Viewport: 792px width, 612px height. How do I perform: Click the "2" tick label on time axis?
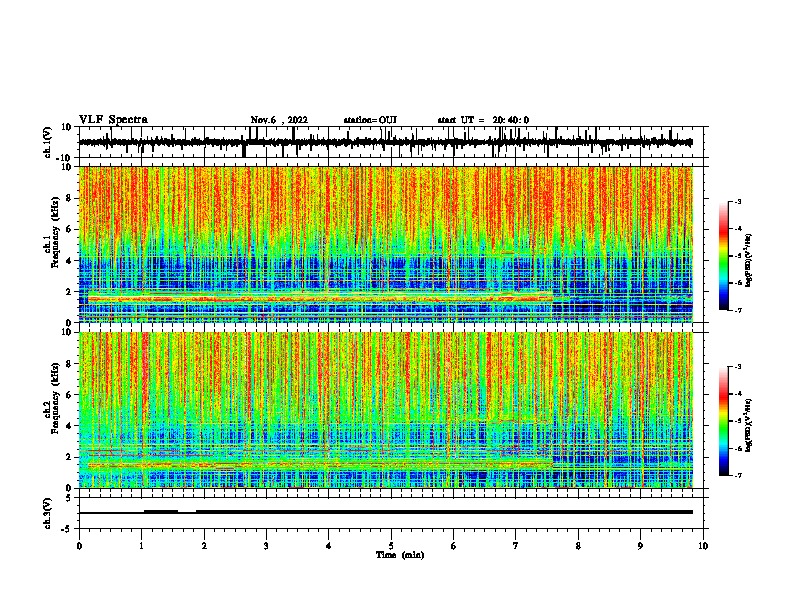tap(204, 546)
